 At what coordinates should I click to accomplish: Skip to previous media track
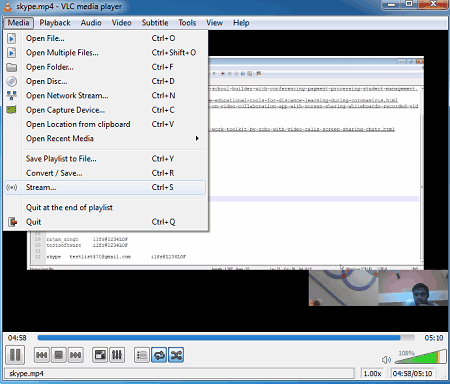coord(42,355)
